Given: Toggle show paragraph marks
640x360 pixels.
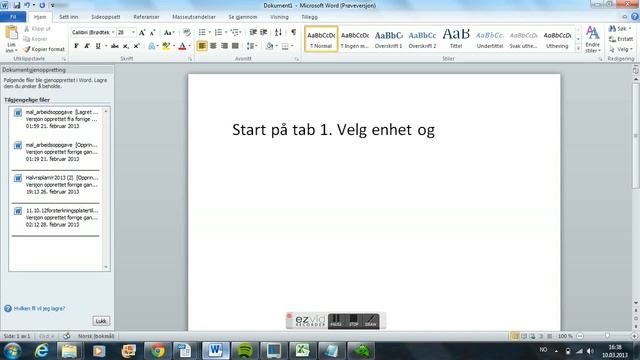Looking at the screenshot, I should tap(293, 32).
